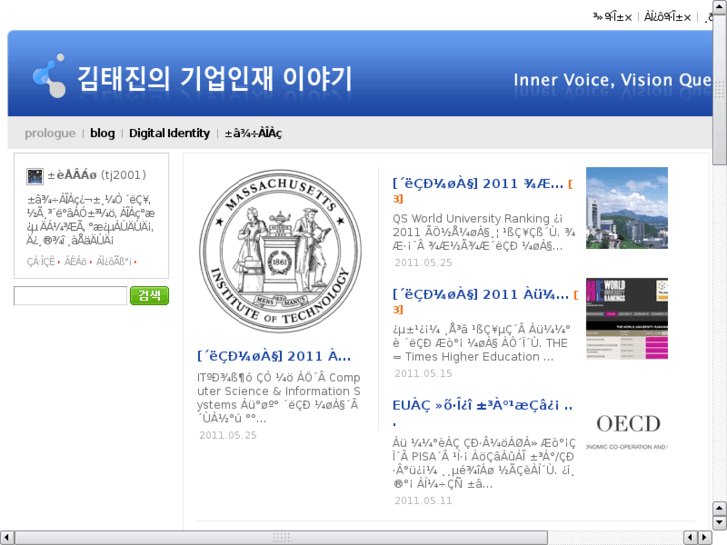This screenshot has height=545, width=727.
Task: Click the vertical scrollbar down arrow
Action: point(719,522)
